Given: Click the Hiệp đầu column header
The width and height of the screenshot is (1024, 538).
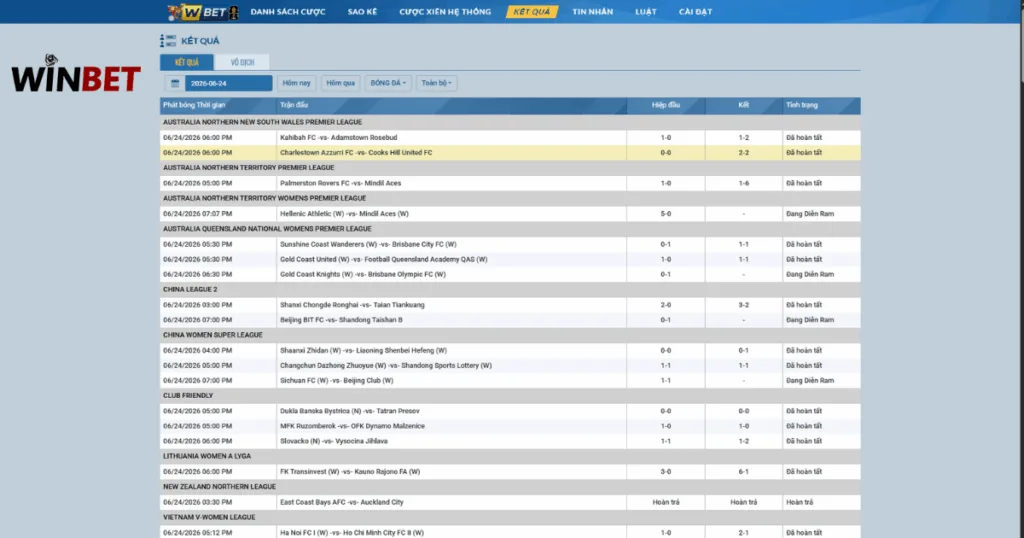Looking at the screenshot, I should [x=665, y=105].
